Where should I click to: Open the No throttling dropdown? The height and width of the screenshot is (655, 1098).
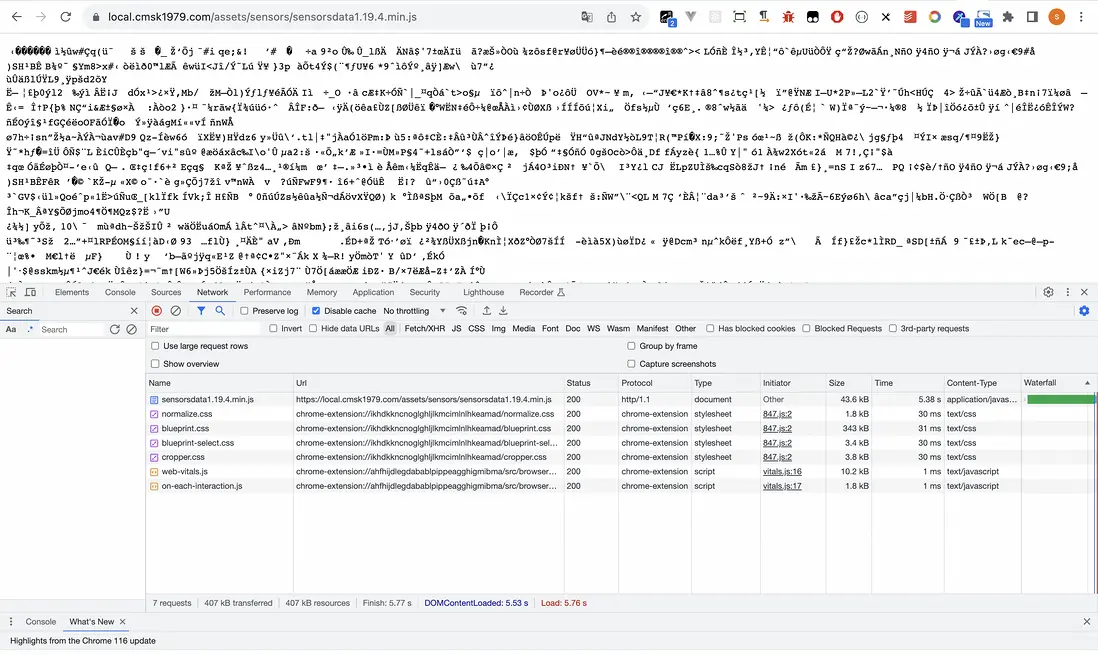(x=414, y=310)
